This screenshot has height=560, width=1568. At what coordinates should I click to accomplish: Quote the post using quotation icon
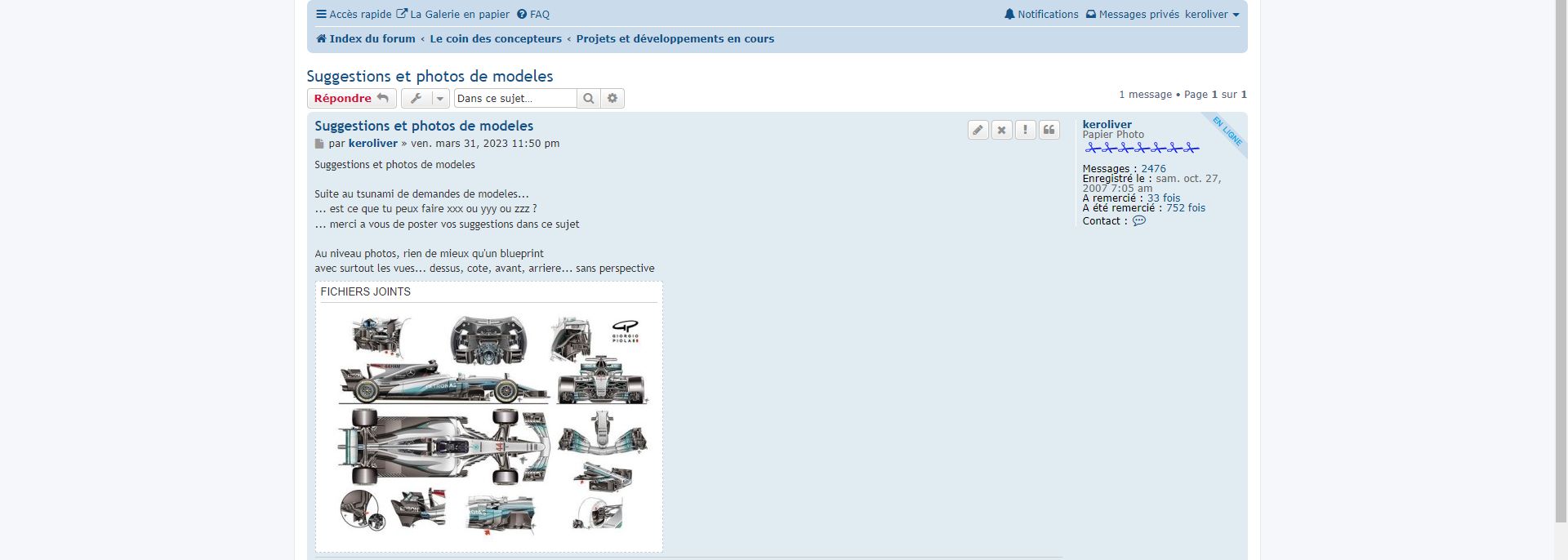tap(1049, 130)
